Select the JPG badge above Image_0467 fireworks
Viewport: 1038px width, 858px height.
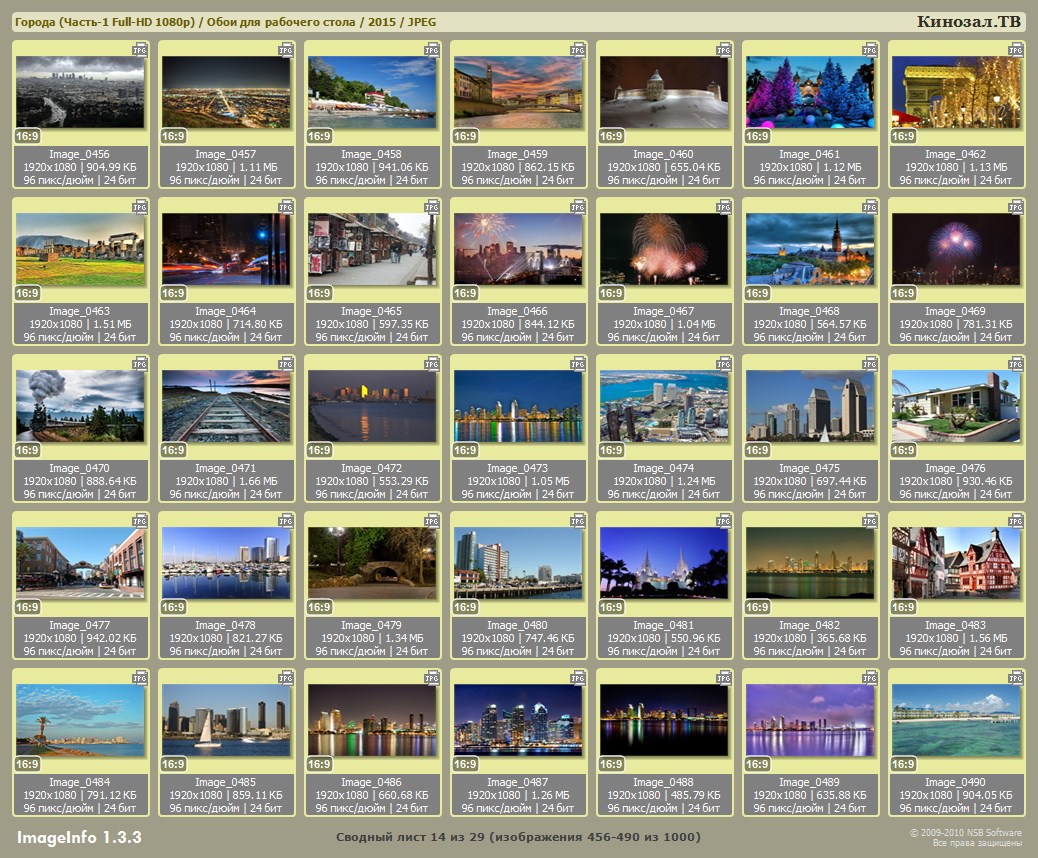tap(723, 205)
